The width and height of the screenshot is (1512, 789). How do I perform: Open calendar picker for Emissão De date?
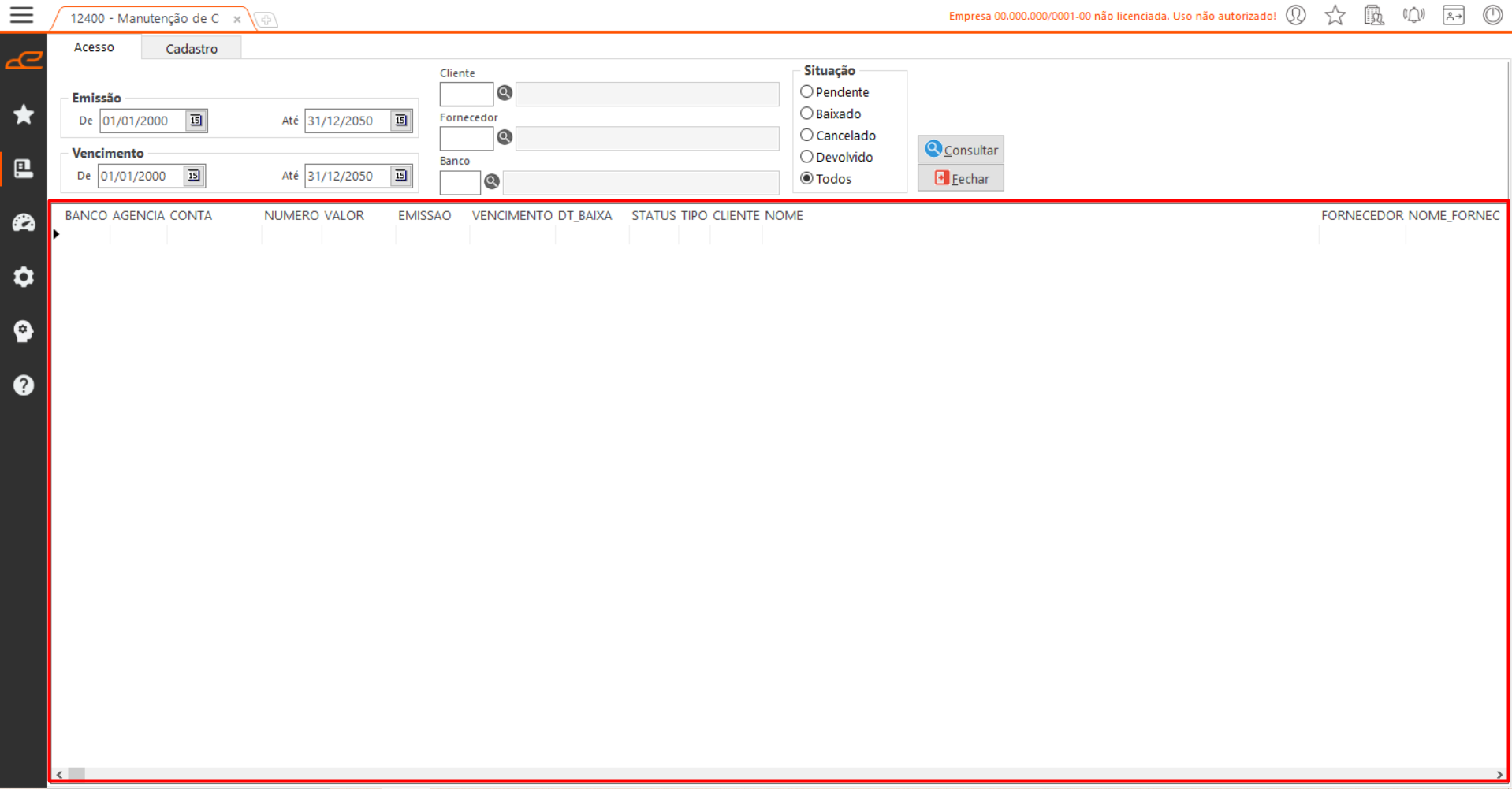click(196, 121)
